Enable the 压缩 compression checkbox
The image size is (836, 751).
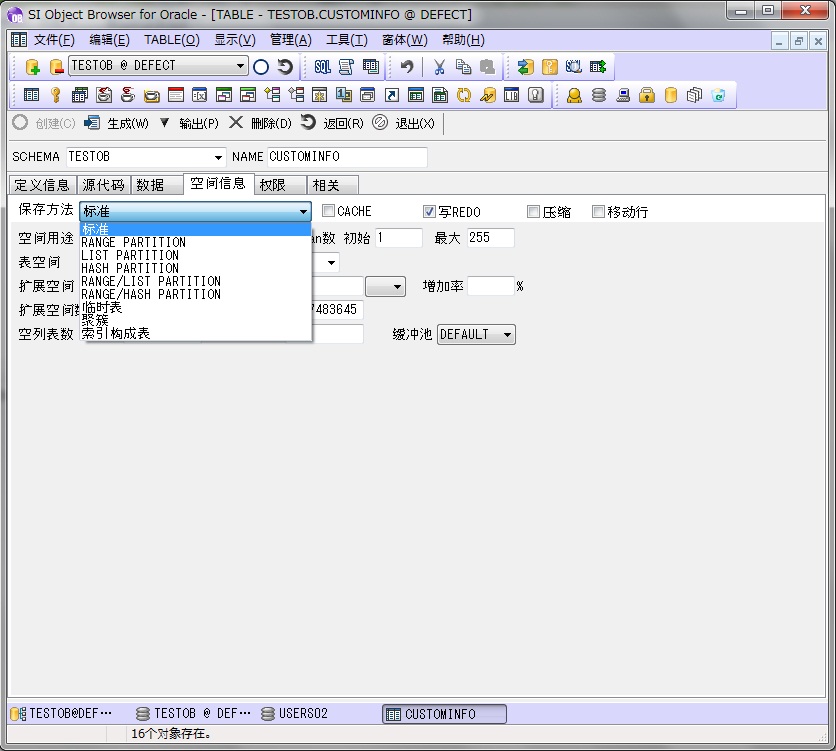tap(533, 212)
